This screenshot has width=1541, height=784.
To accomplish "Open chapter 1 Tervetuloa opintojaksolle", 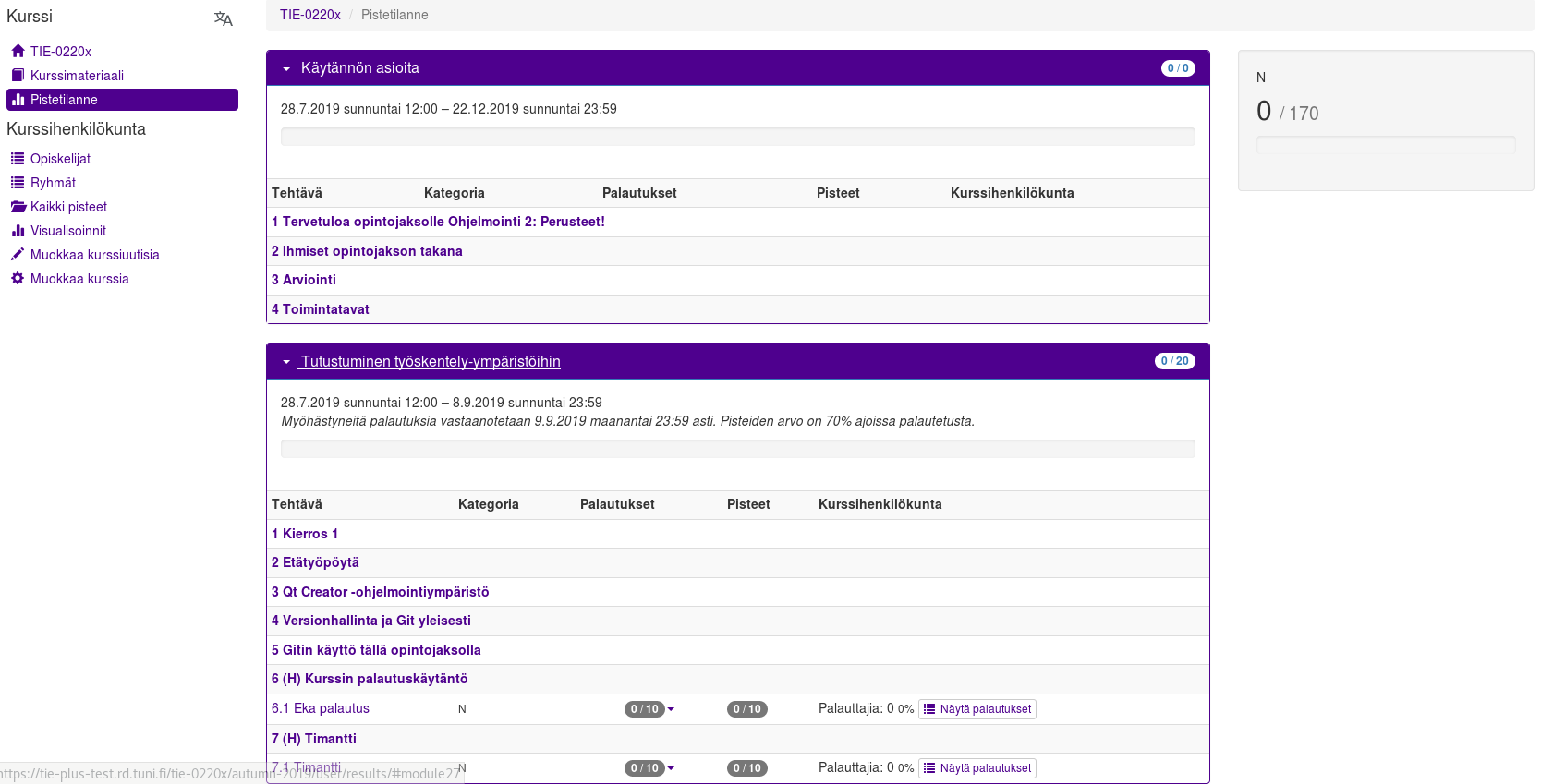I will tap(438, 222).
